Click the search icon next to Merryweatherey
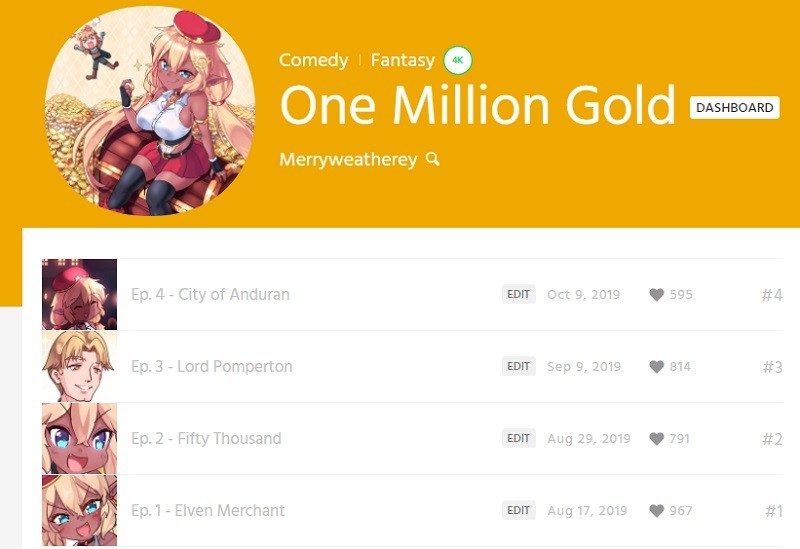This screenshot has height=549, width=800. click(433, 159)
